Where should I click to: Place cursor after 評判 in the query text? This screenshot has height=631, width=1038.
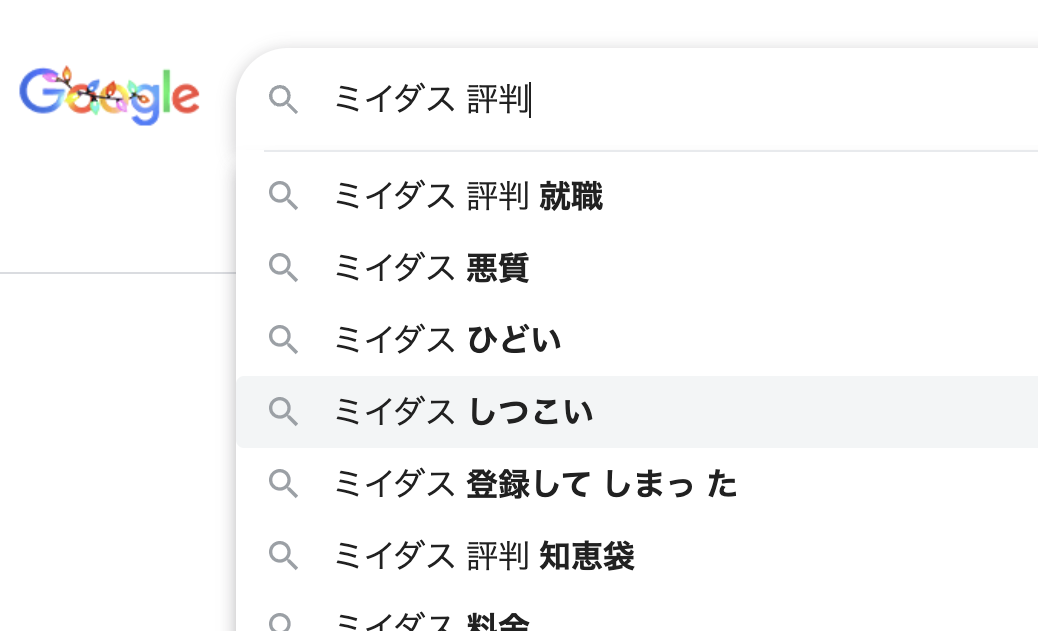click(x=533, y=101)
